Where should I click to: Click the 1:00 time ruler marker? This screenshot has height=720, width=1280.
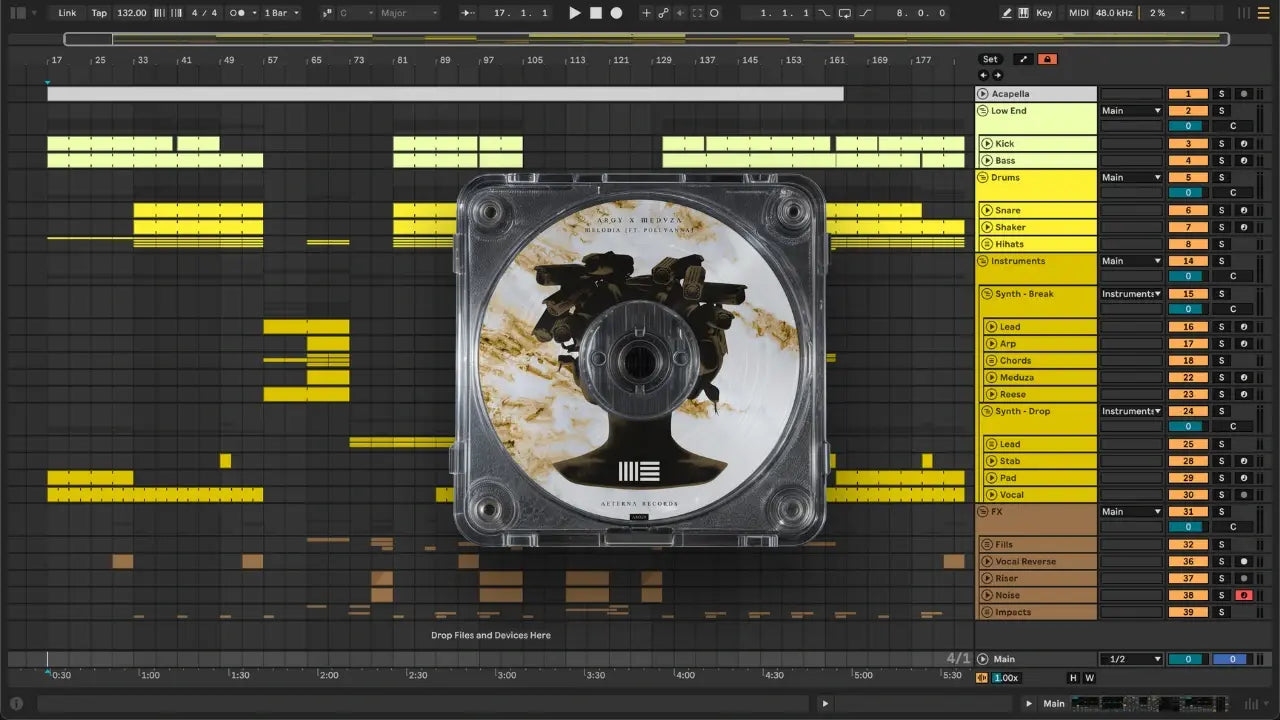150,675
